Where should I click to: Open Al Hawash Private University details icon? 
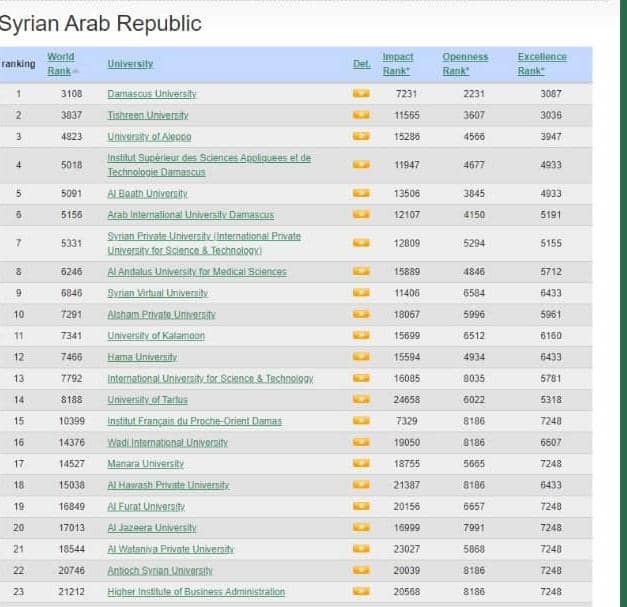361,485
